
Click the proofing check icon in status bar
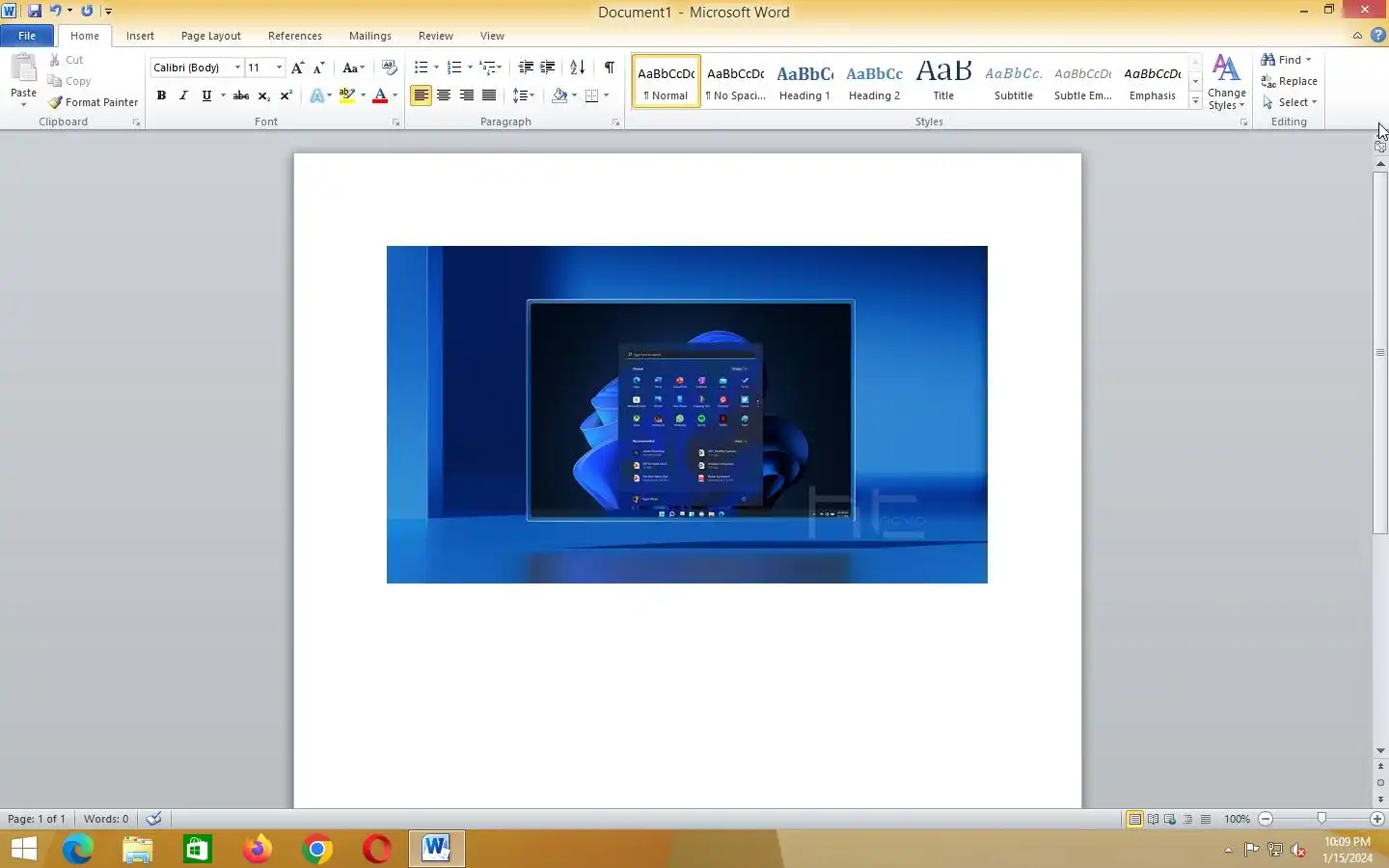tap(153, 819)
